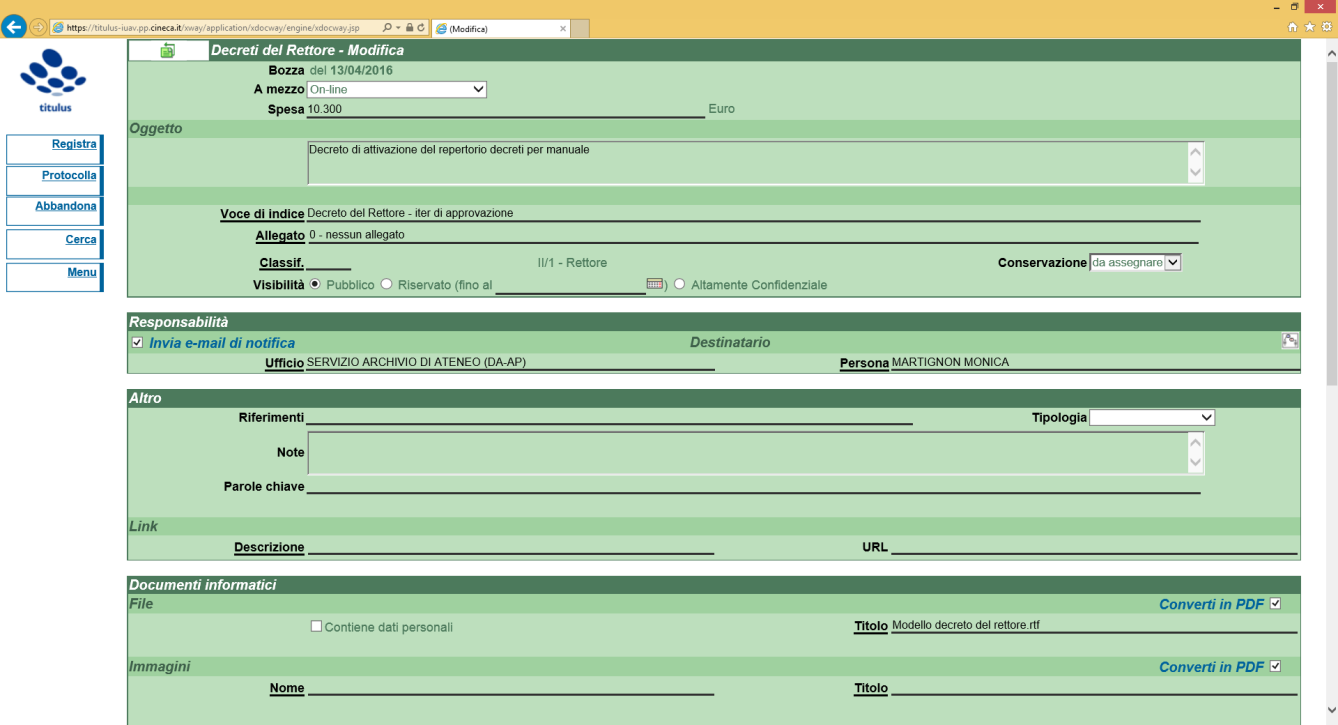Click the Persona link label
The width and height of the screenshot is (1338, 725).
pyautogui.click(x=864, y=363)
